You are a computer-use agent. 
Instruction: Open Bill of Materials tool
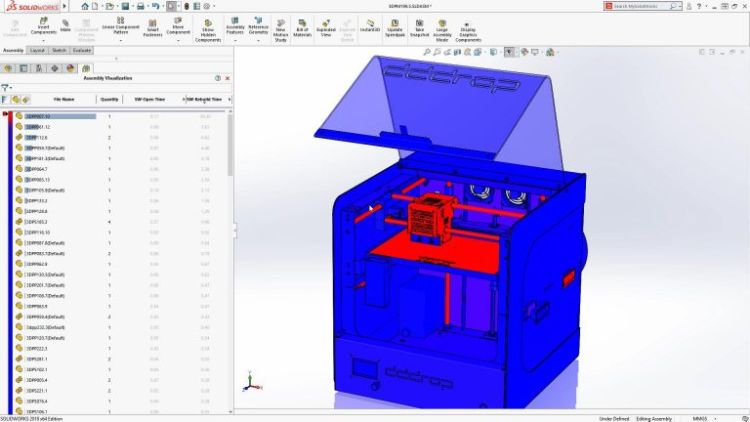click(302, 29)
